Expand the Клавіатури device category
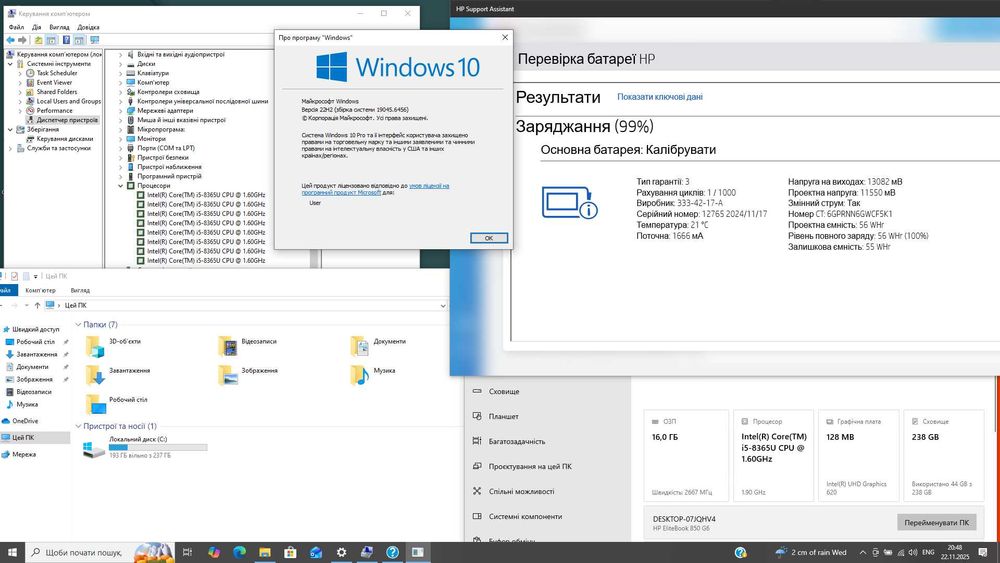 [121, 73]
